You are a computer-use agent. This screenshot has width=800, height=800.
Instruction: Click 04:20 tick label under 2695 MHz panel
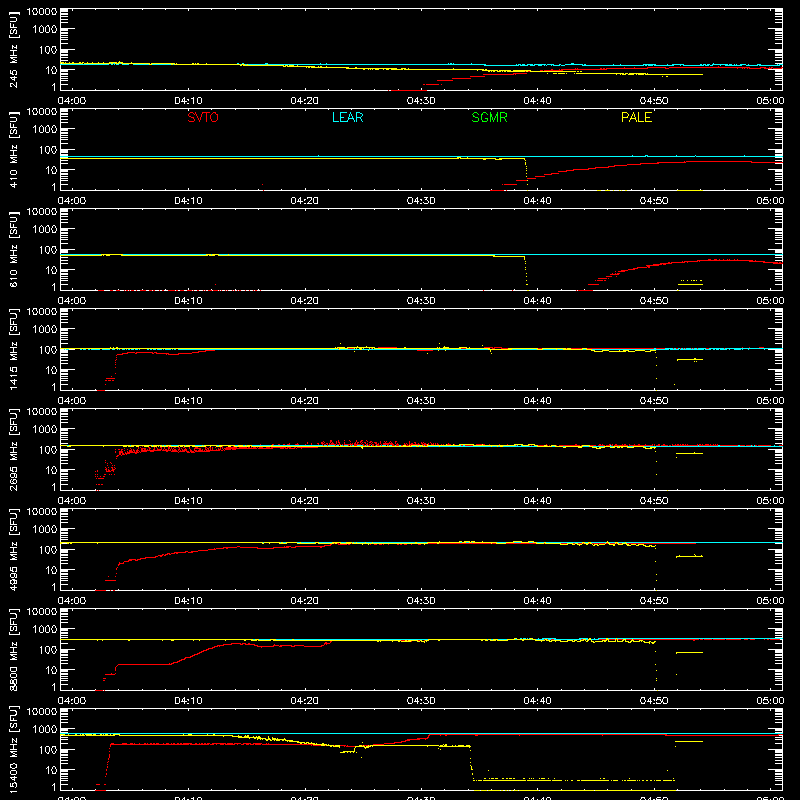coord(304,501)
